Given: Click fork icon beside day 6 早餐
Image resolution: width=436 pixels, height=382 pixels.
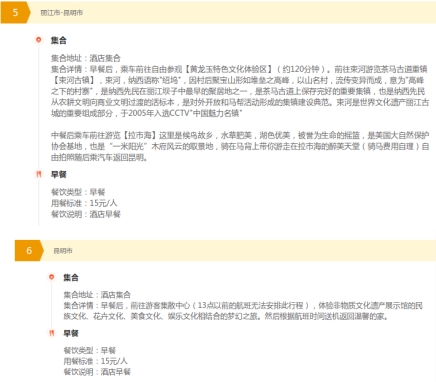Looking at the screenshot, I should [51, 333].
